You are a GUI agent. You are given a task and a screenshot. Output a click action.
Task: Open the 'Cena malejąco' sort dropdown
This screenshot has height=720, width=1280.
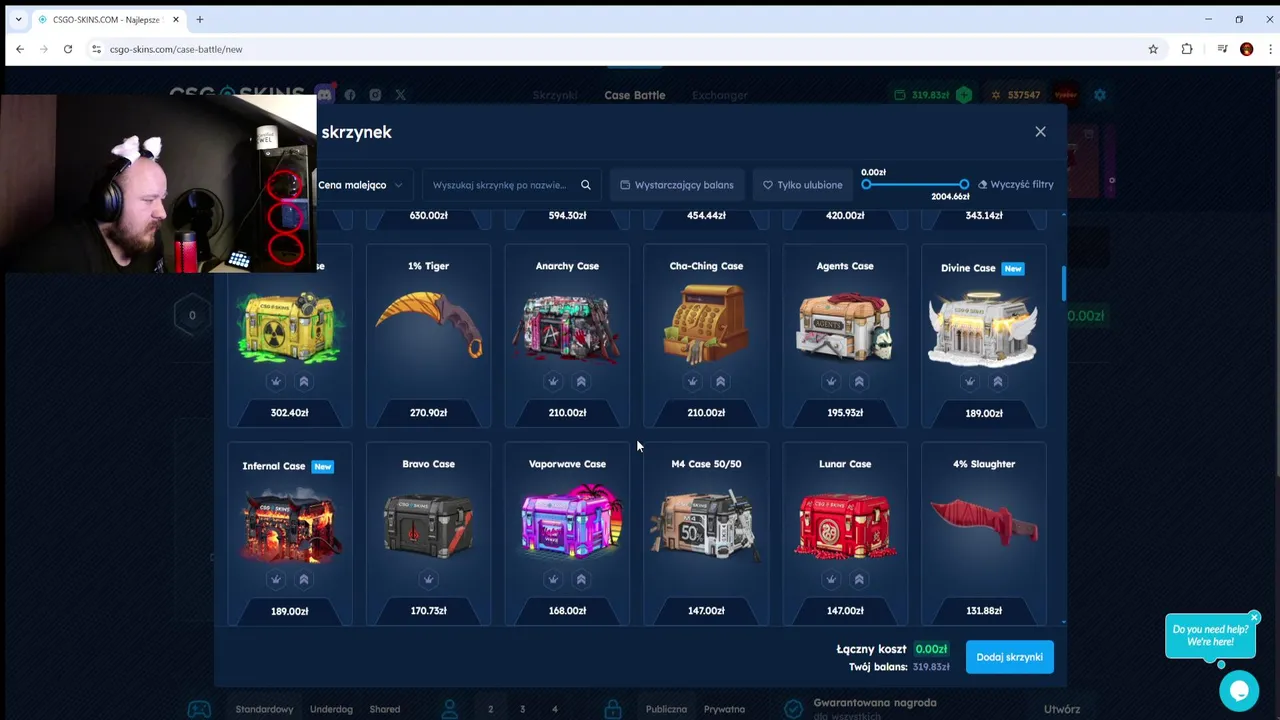pos(360,185)
